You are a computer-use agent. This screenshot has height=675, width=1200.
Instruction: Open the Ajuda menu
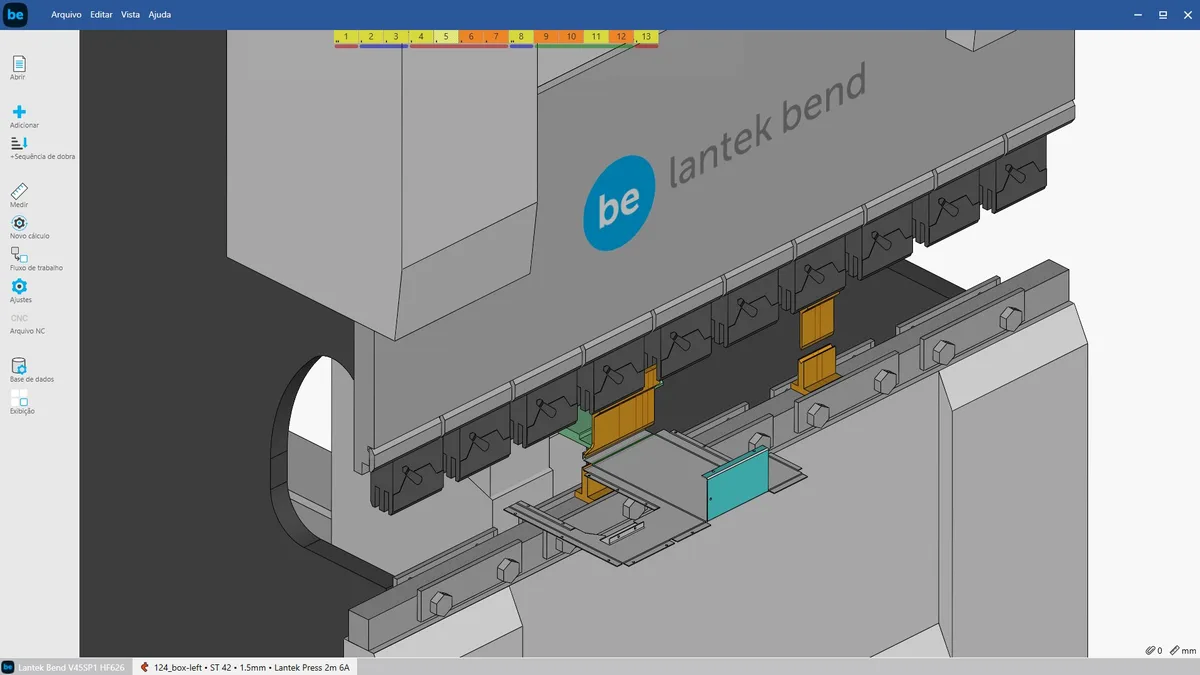point(160,15)
